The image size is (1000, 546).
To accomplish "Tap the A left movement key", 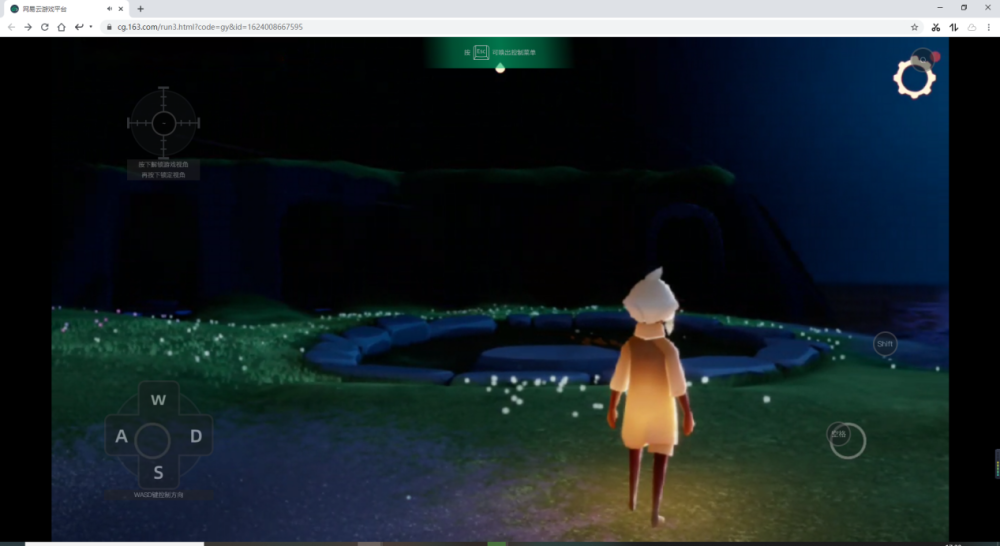I will (x=121, y=436).
